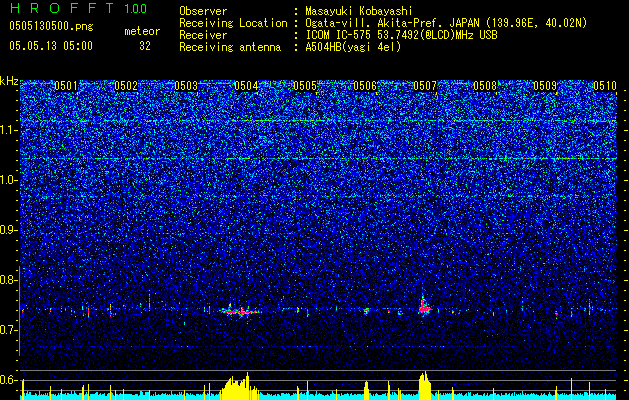629x400 pixels.
Task: Select the A504HB(yagi 4el) antenna text
Action: pos(353,47)
